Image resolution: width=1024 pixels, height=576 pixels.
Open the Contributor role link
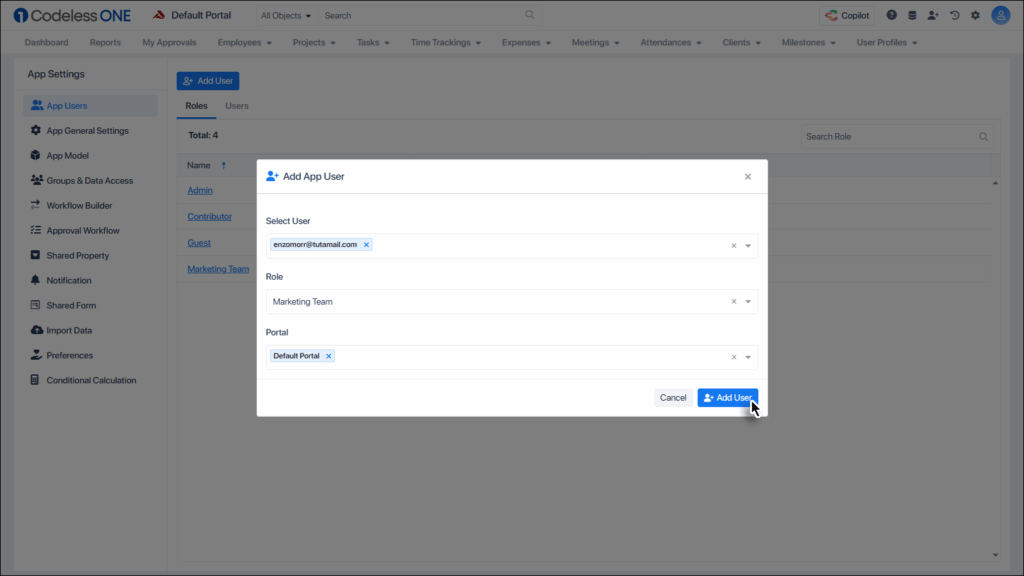click(x=210, y=217)
